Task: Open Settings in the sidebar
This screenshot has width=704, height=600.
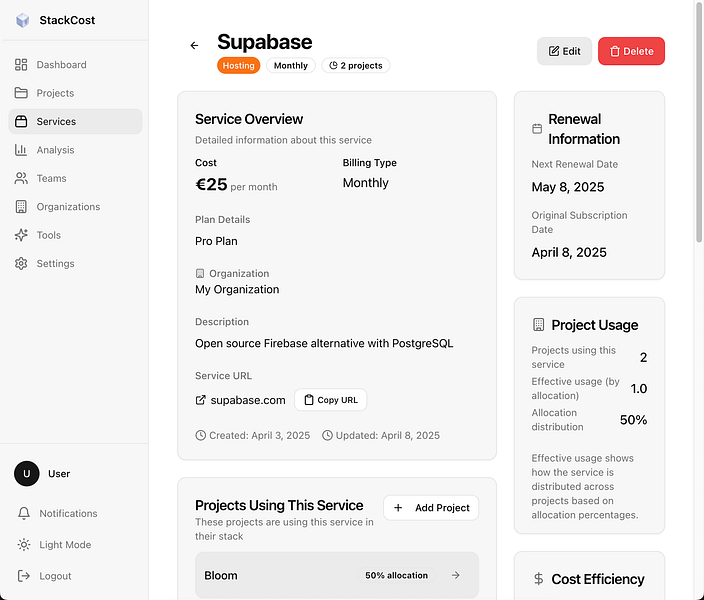Action: (x=55, y=264)
